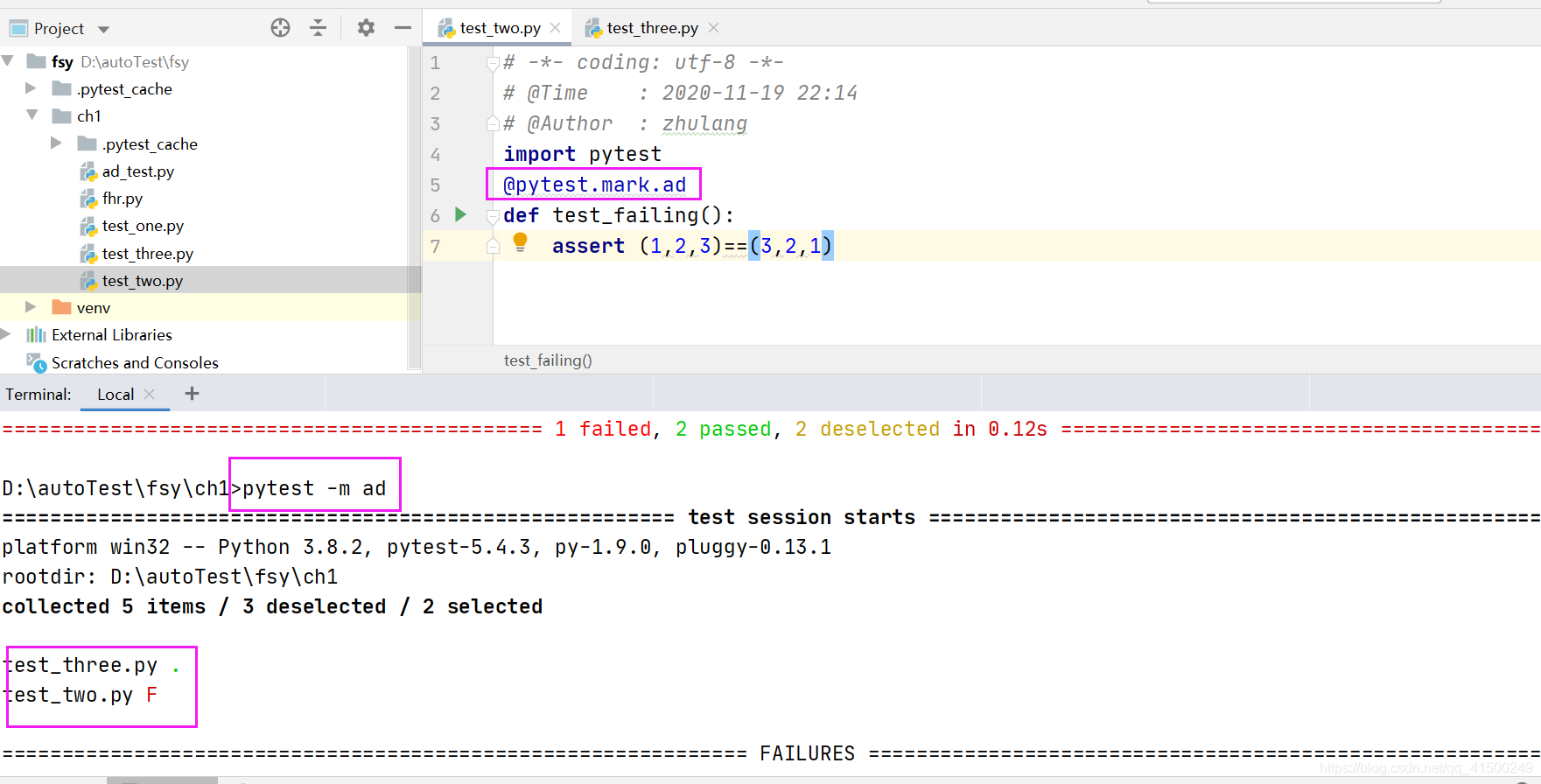
Task: Click test_two.py F result line
Action: tap(80, 695)
